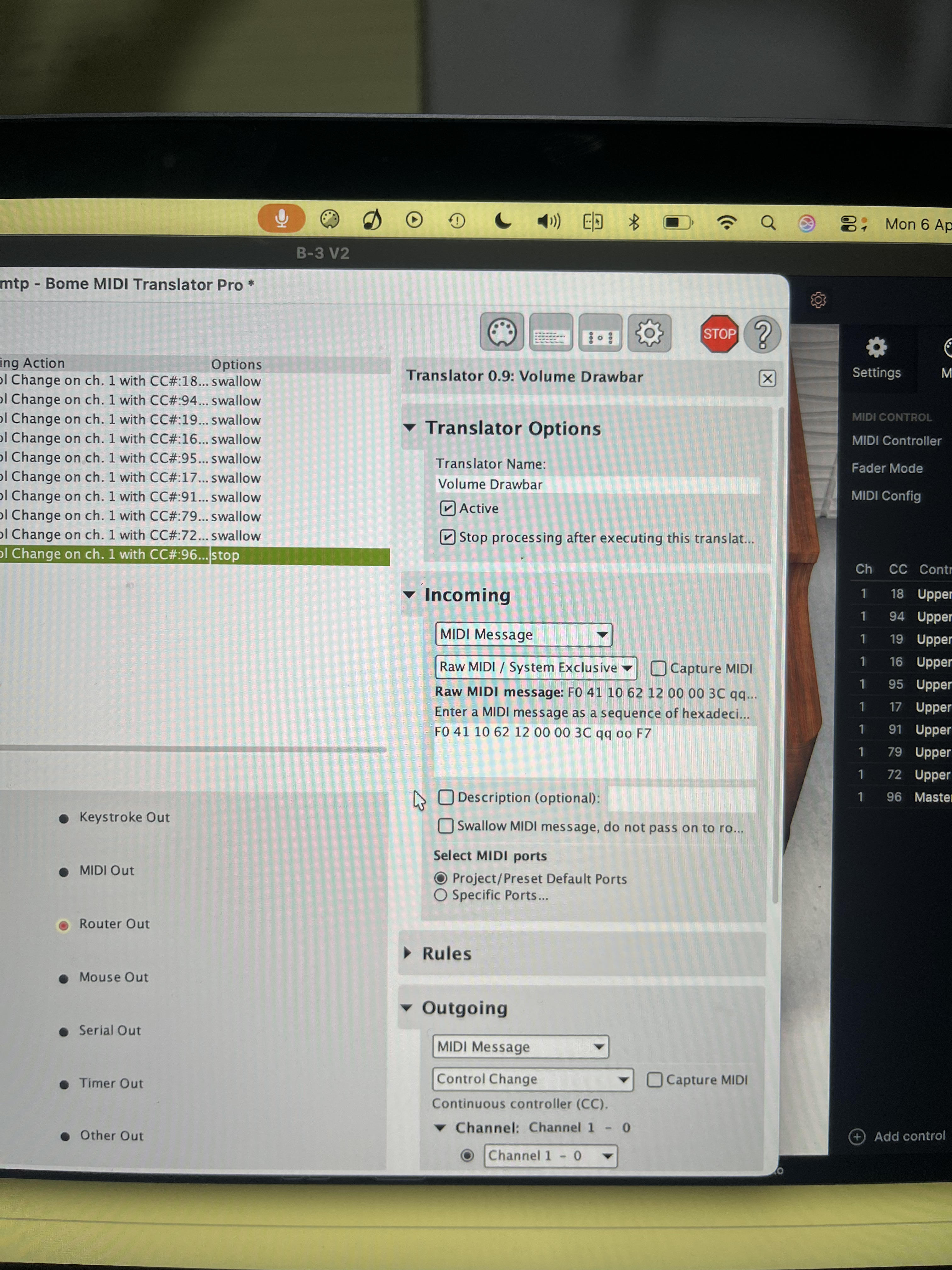Click Bluetooth icon in menu bar

tap(633, 222)
